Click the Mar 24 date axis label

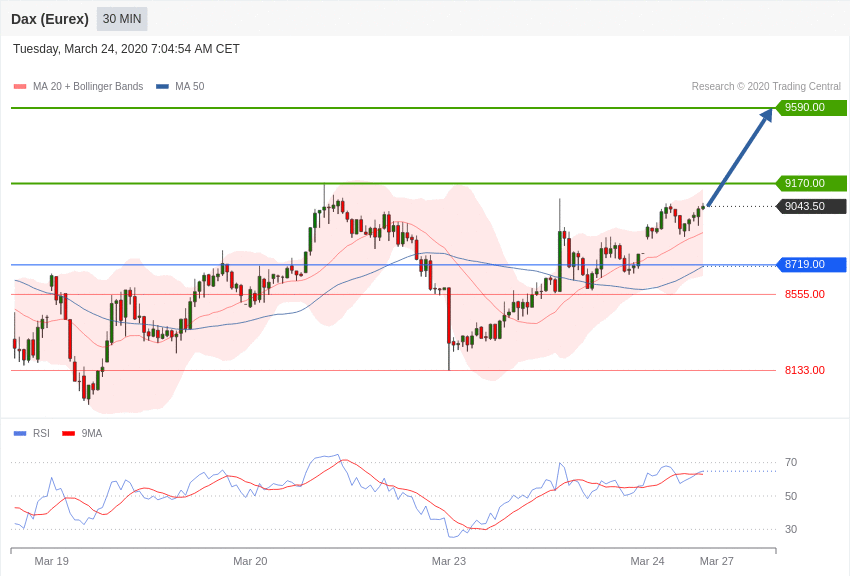coord(647,561)
